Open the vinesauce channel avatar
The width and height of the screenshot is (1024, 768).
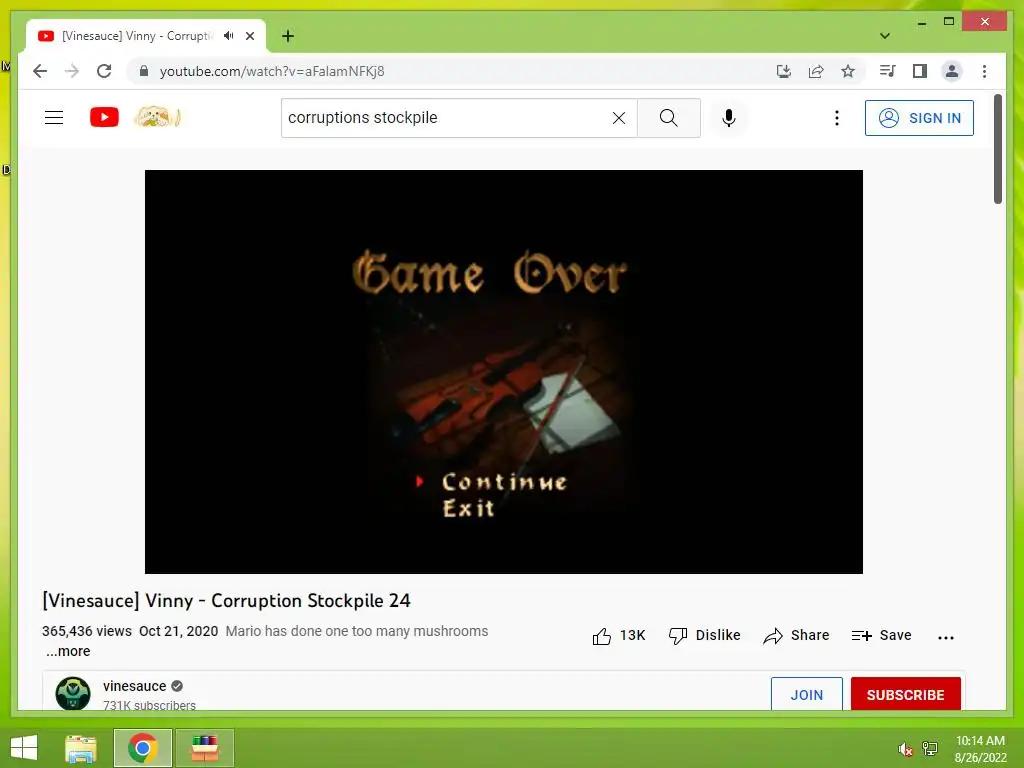(x=72, y=694)
